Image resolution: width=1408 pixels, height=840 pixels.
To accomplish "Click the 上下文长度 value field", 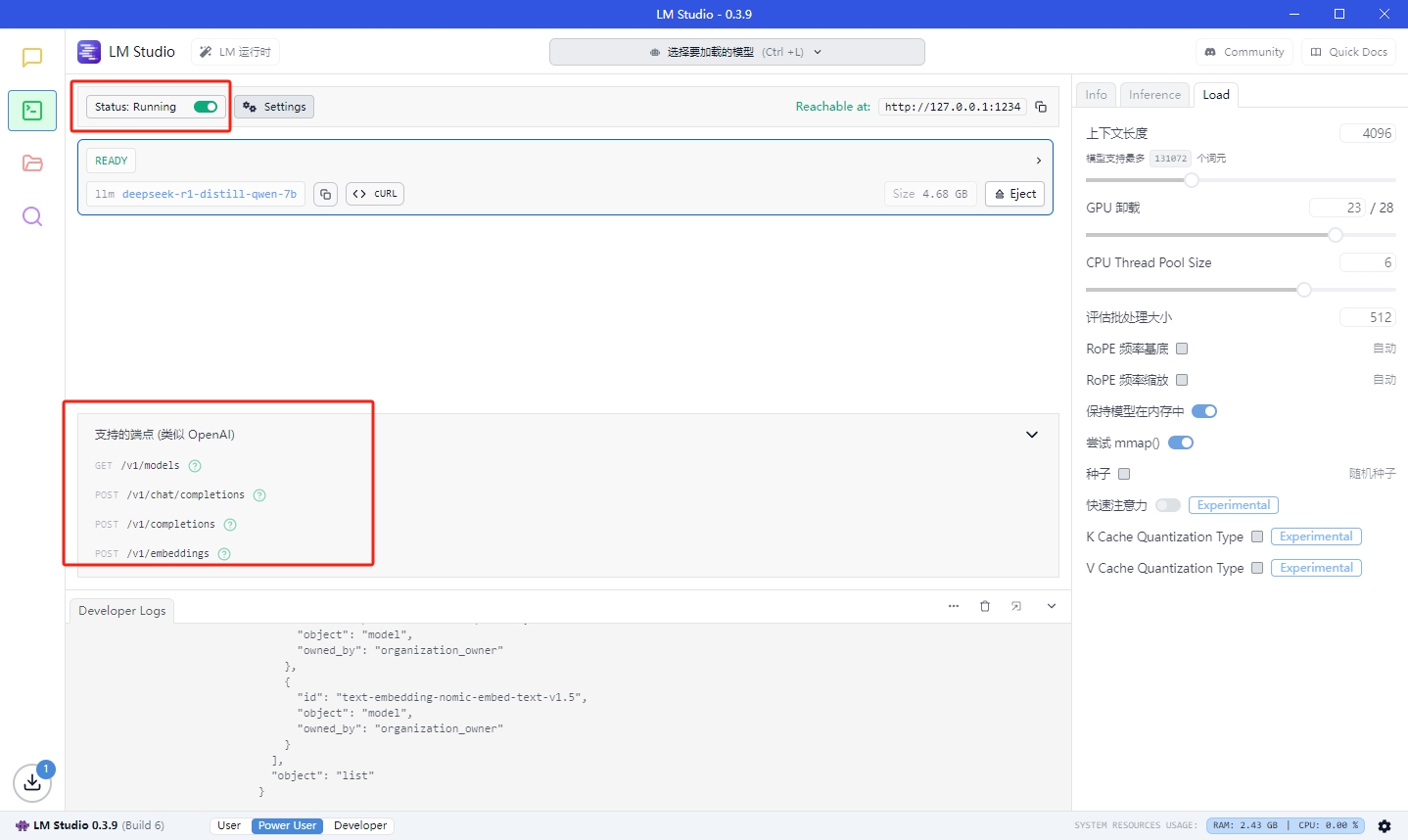I will click(1367, 133).
